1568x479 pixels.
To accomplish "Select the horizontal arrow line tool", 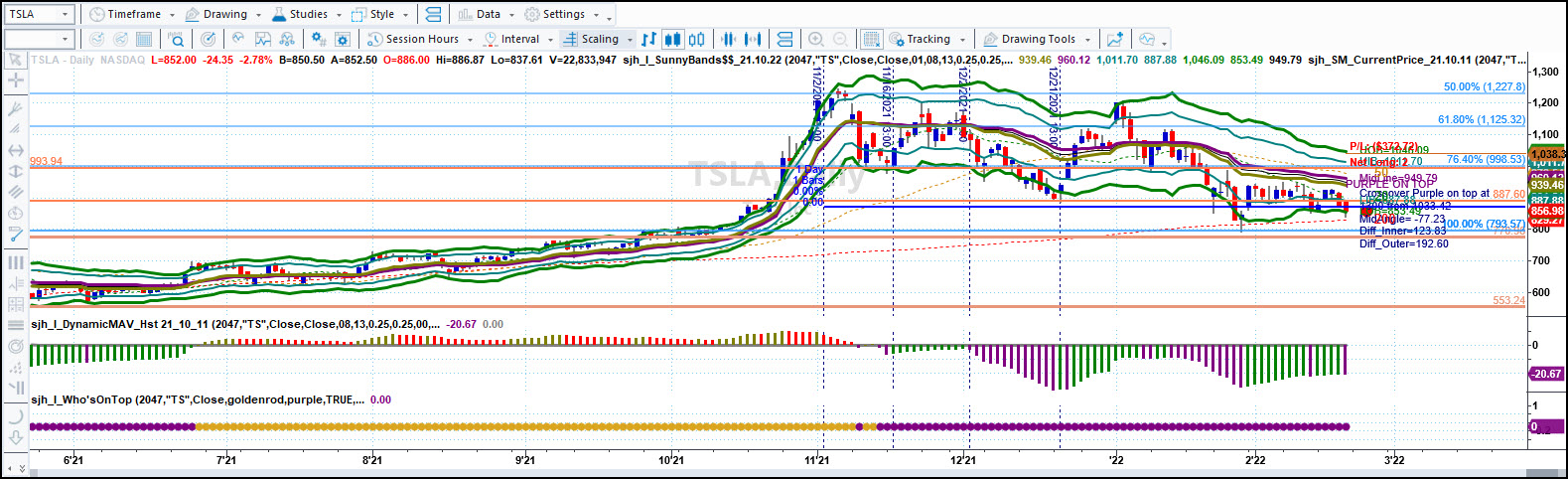I will click(15, 150).
